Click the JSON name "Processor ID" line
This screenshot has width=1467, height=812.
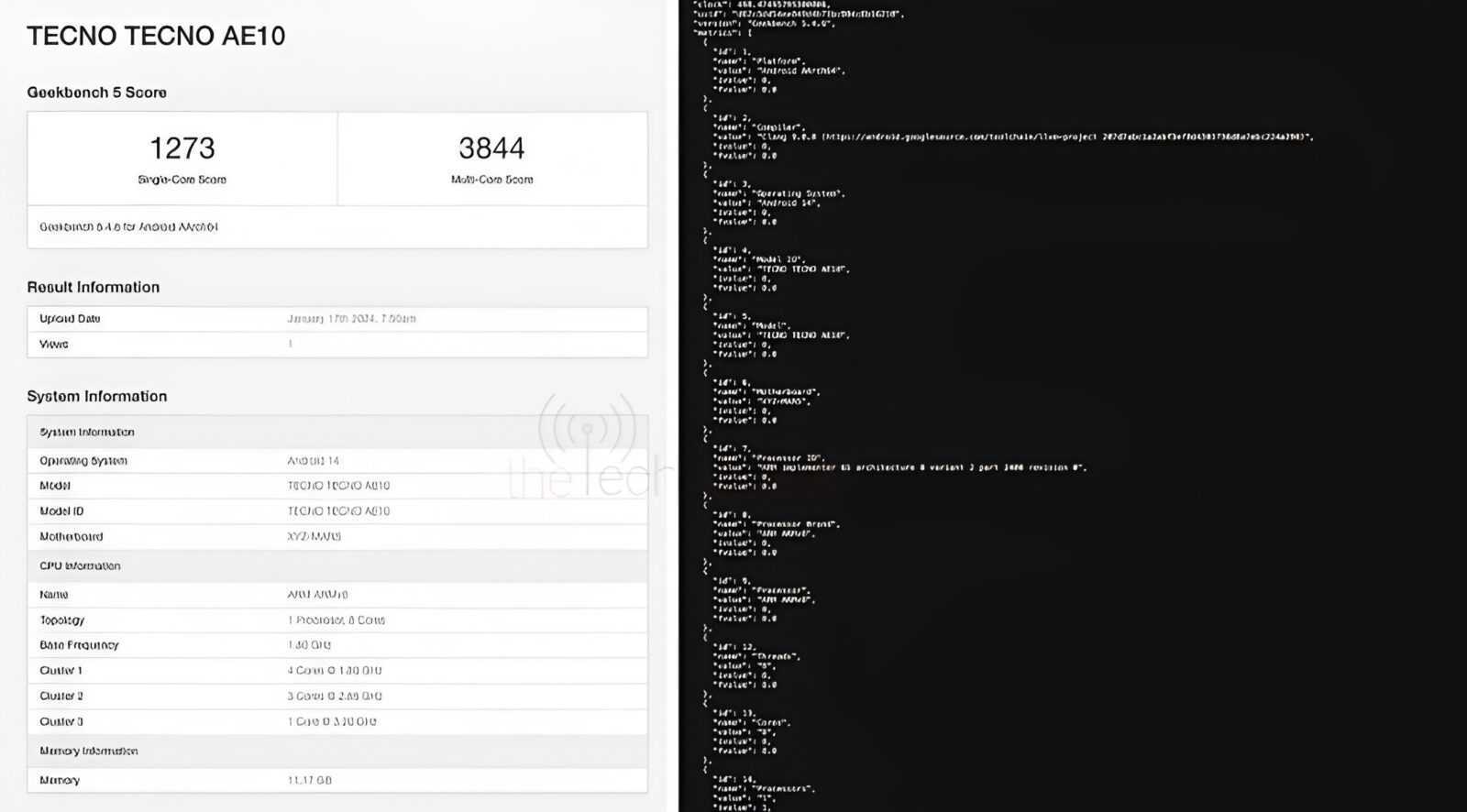769,457
